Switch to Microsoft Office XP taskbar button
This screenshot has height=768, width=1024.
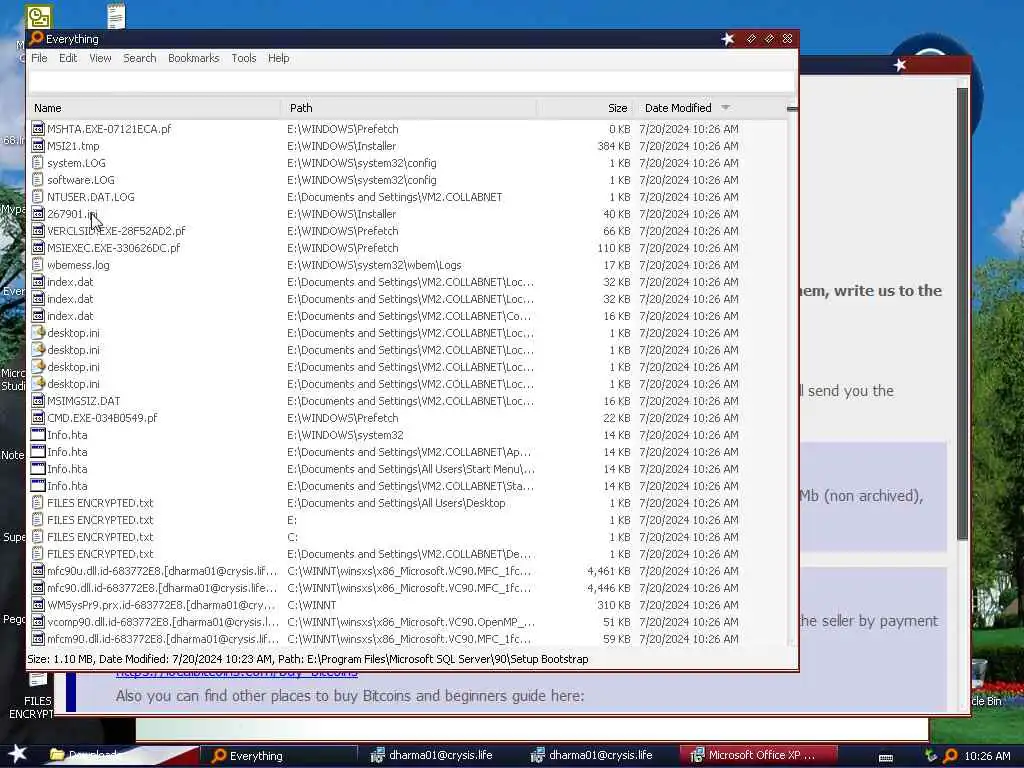click(x=759, y=756)
